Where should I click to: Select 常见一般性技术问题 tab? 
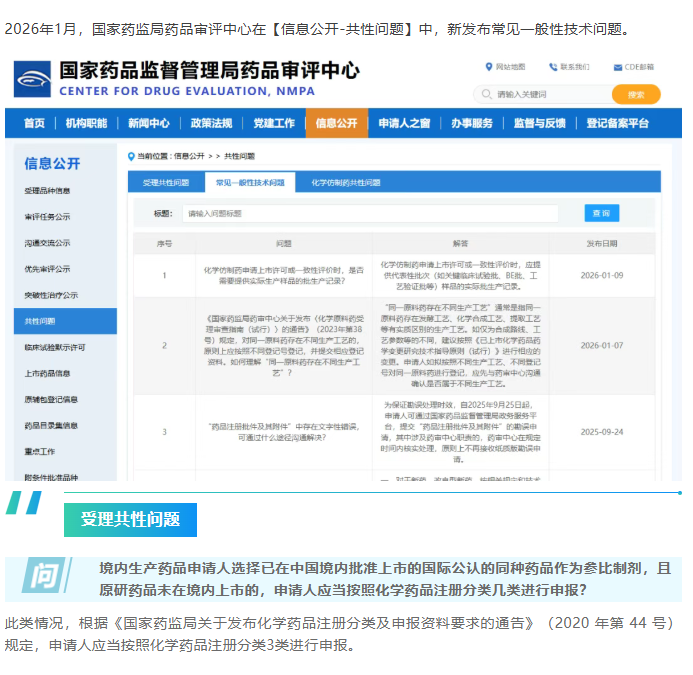(x=250, y=183)
